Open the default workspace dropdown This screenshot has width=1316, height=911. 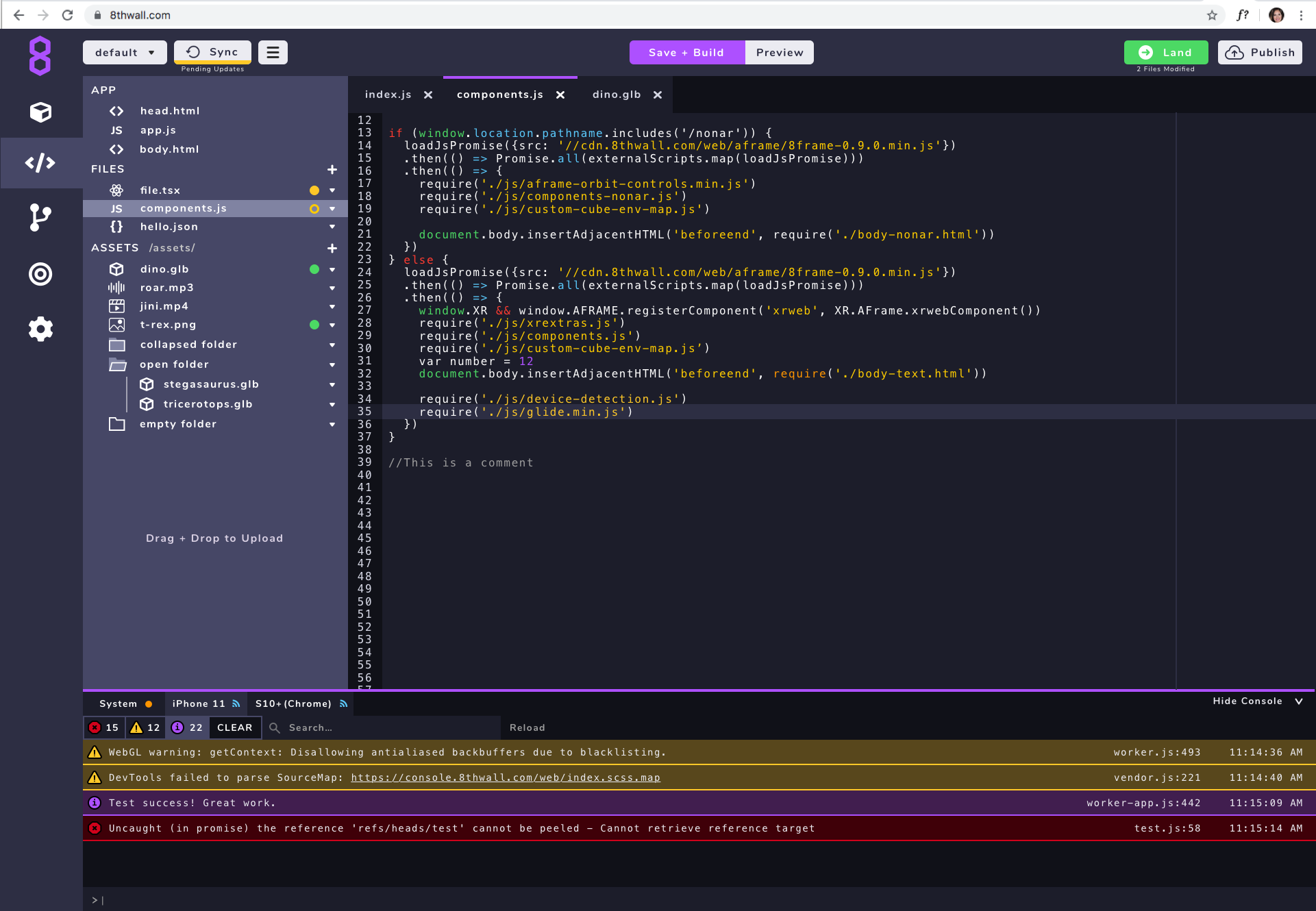coord(125,52)
